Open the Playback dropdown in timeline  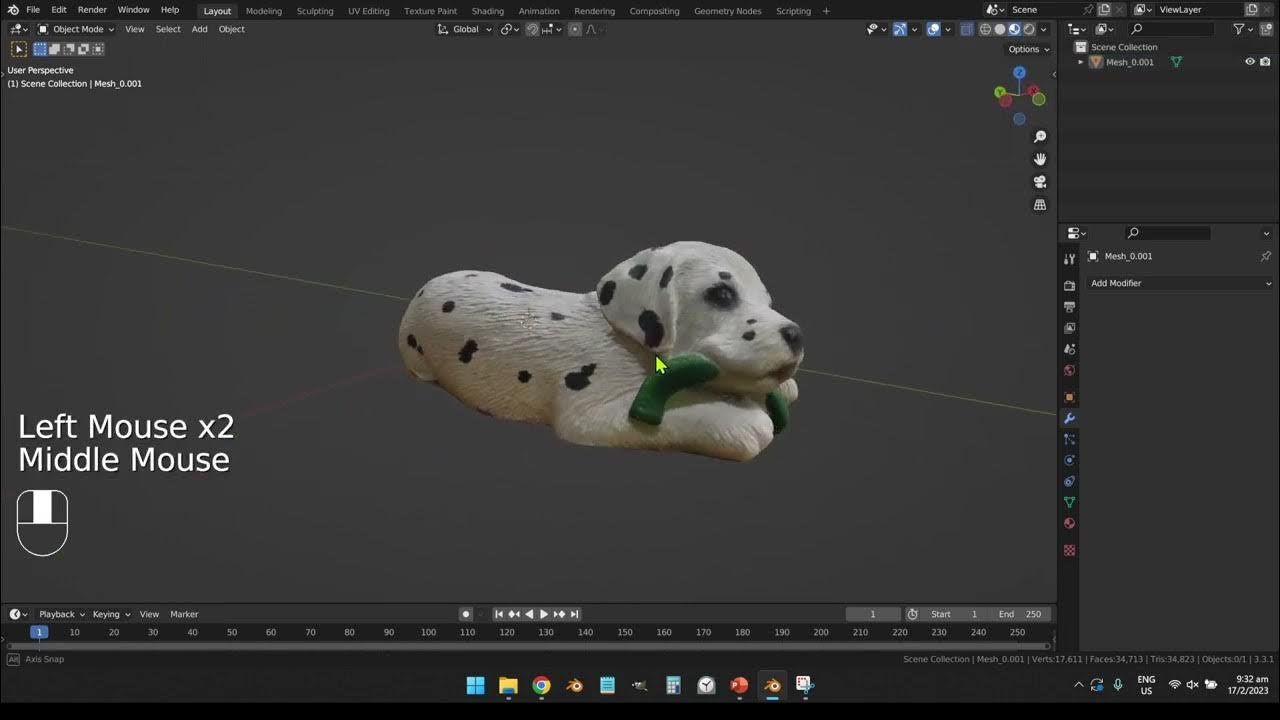click(x=61, y=614)
